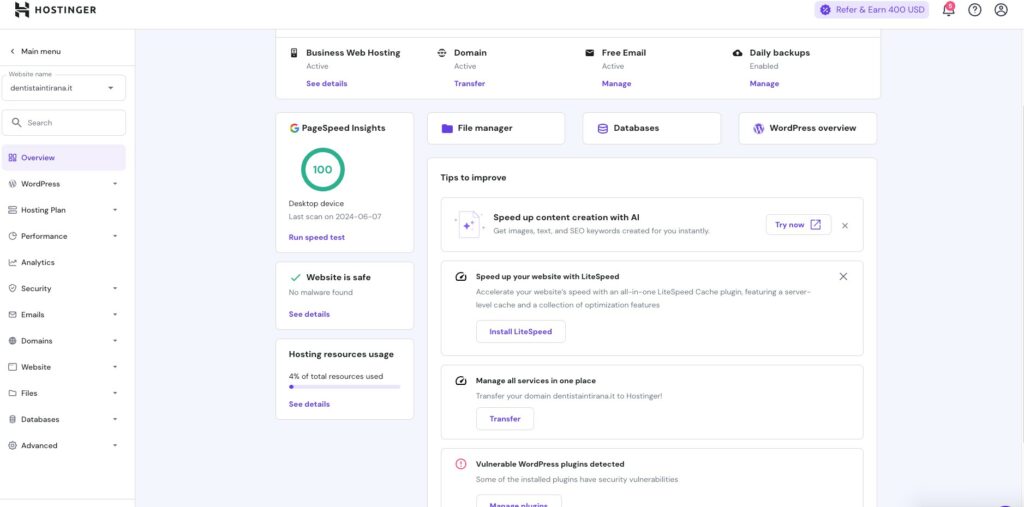1024x507 pixels.
Task: Click the Free Email envelope icon
Action: 590,53
